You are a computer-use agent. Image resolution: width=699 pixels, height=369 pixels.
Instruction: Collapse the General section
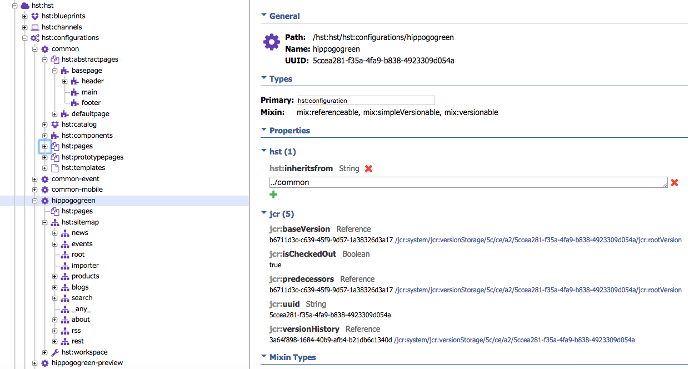[x=264, y=16]
